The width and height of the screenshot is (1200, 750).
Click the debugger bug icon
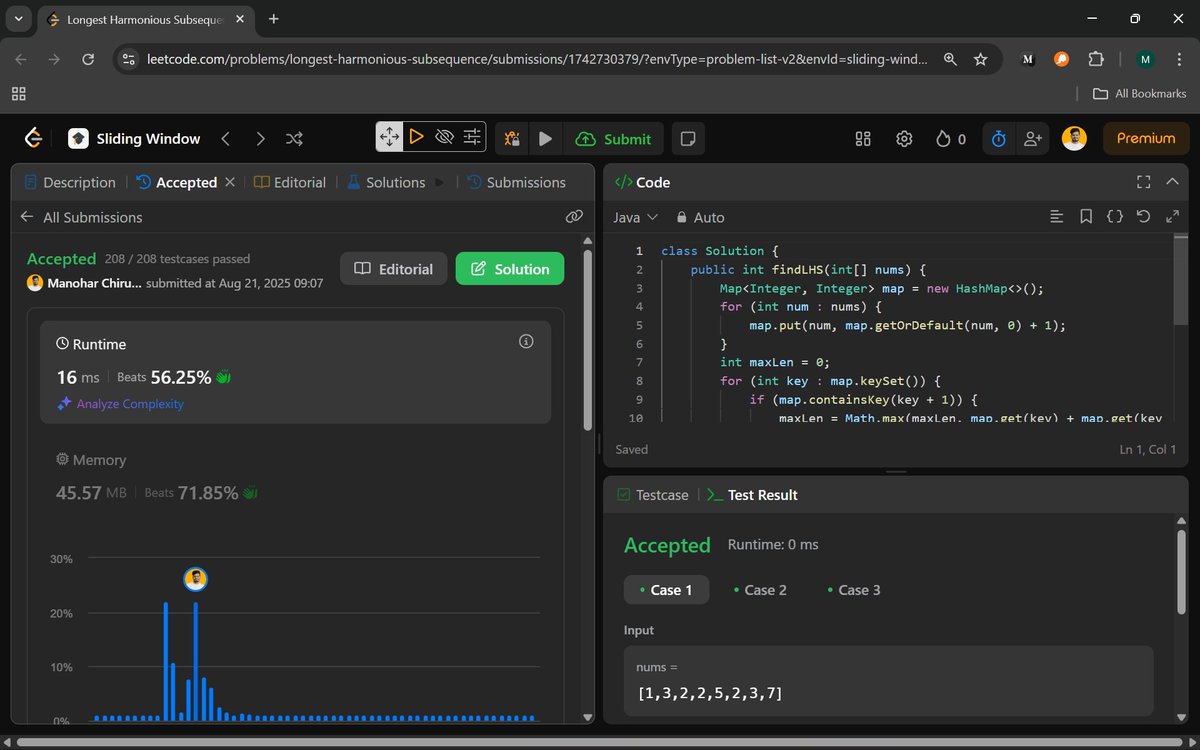(x=512, y=139)
